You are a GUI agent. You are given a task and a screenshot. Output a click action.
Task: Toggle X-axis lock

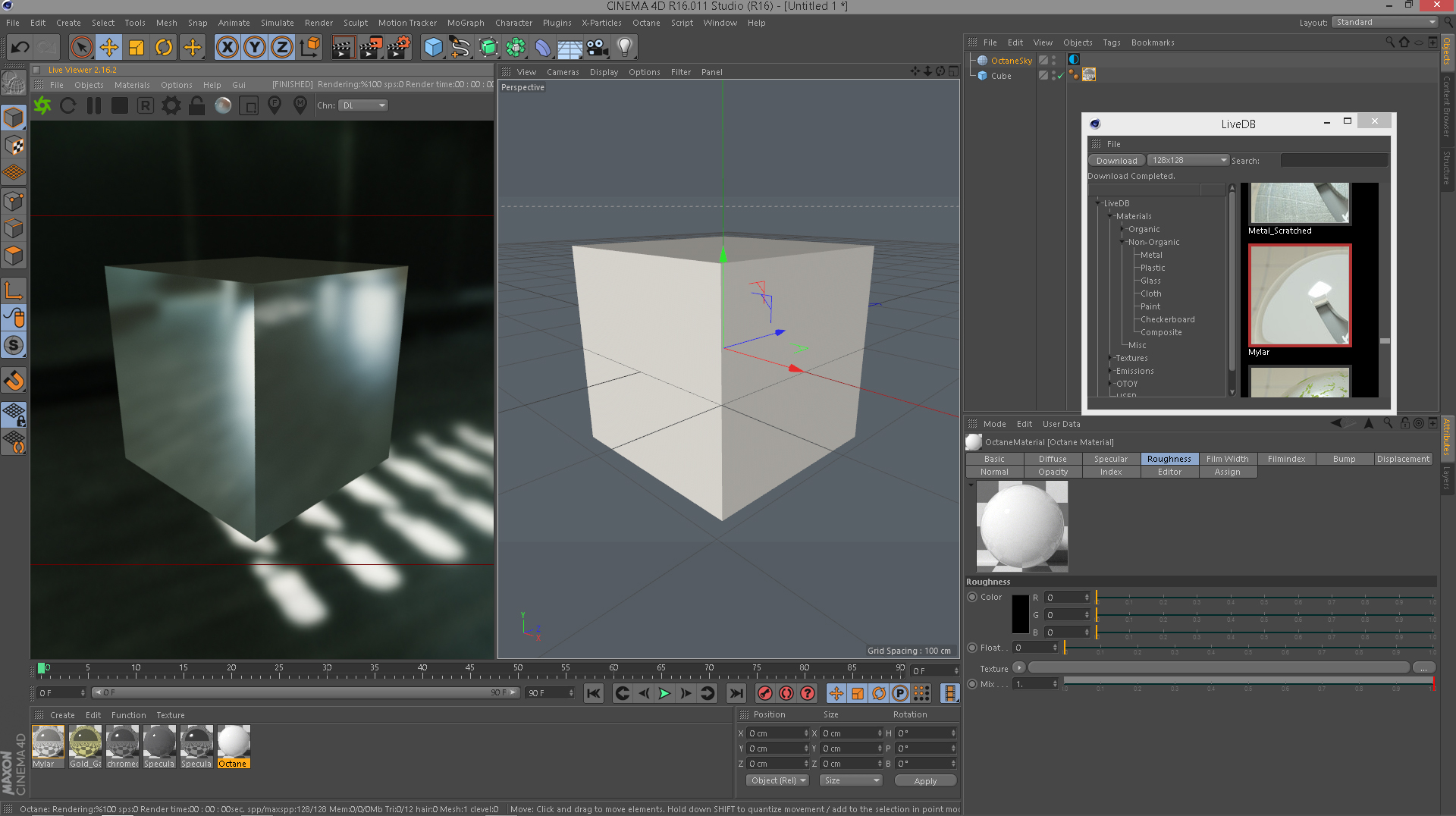coord(227,48)
